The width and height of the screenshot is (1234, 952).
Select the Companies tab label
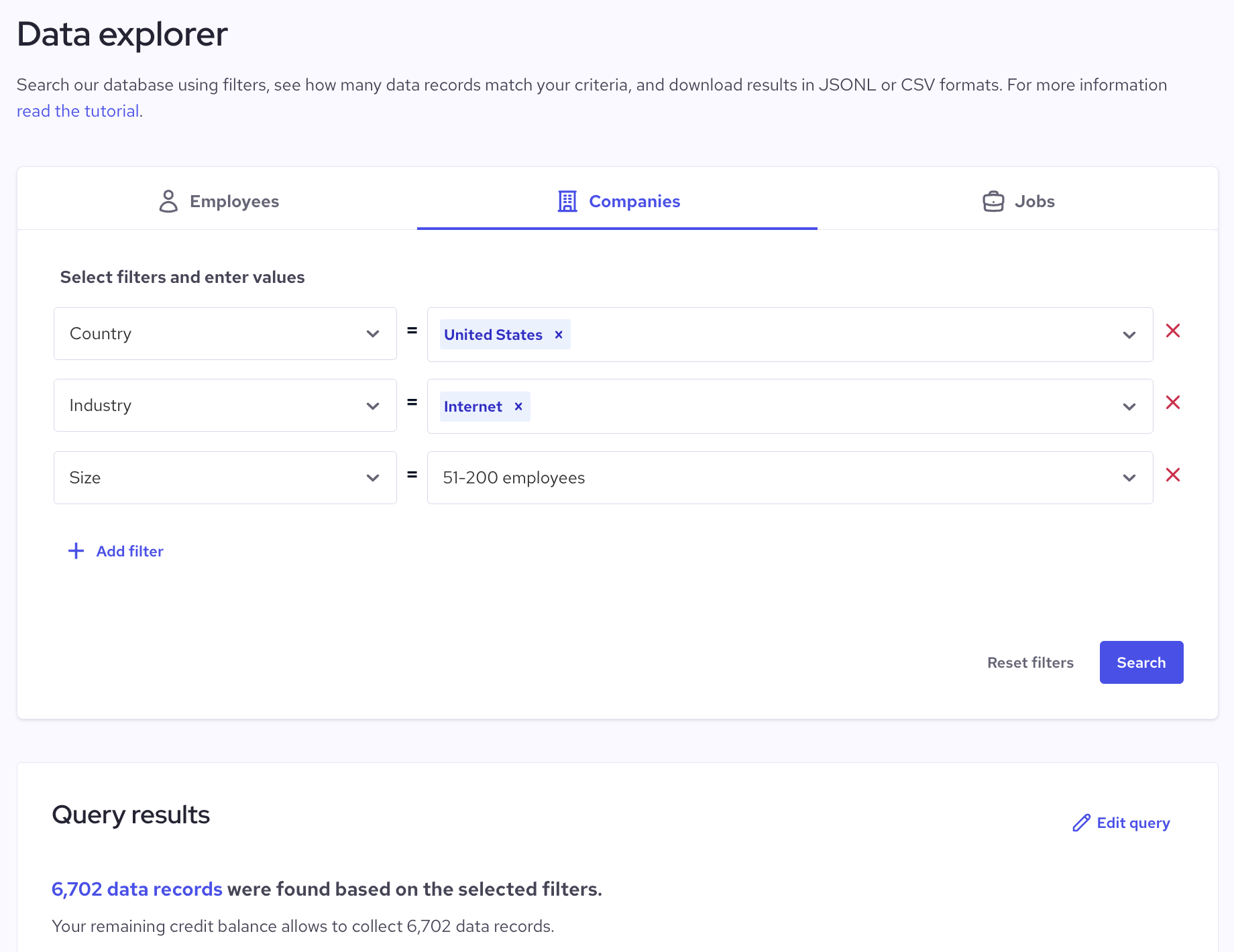click(x=634, y=201)
